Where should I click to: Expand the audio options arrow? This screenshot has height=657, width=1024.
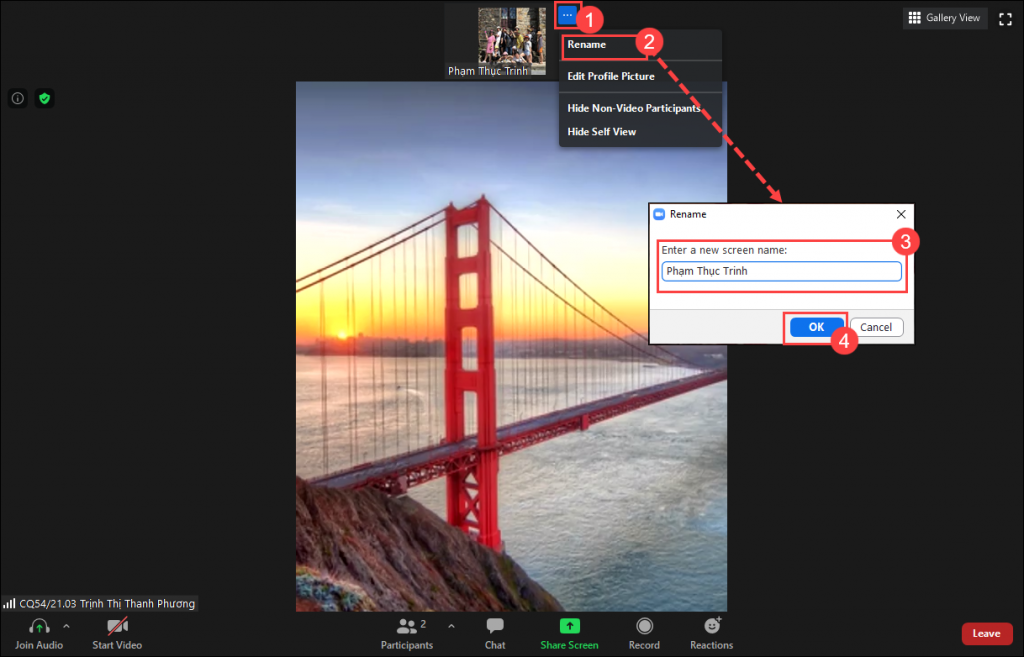coord(67,626)
